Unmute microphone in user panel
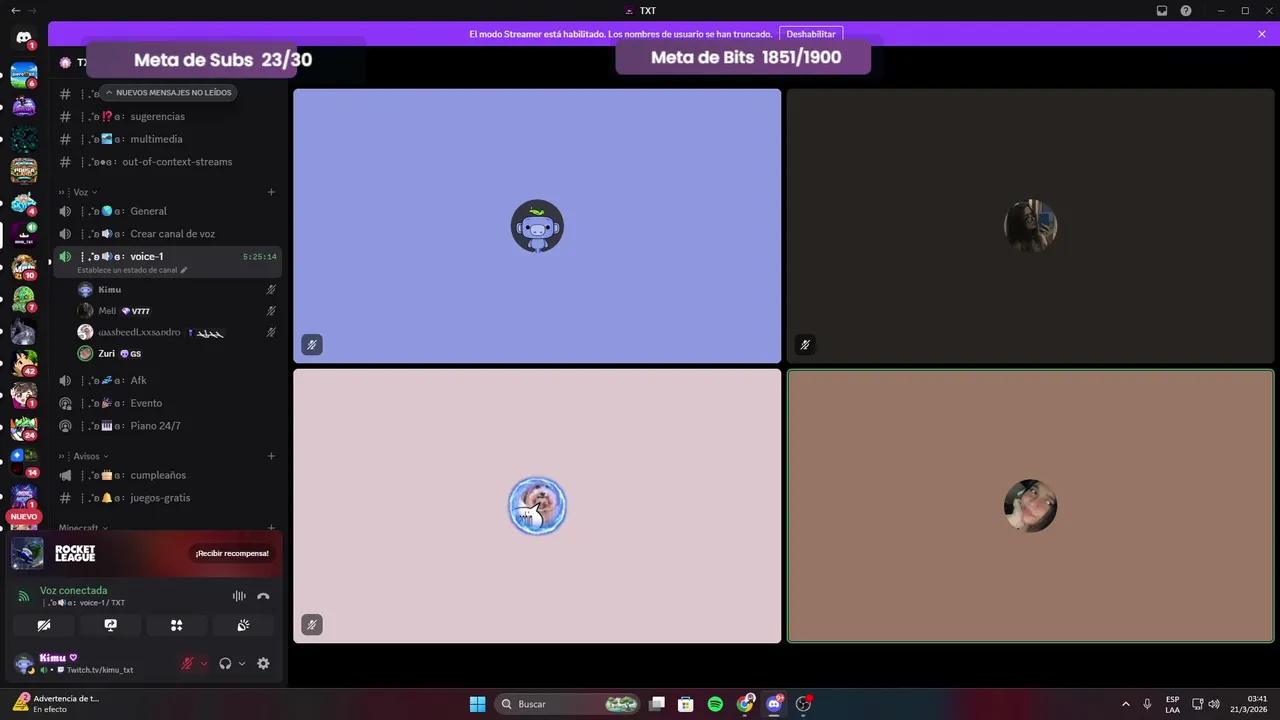 click(x=187, y=663)
